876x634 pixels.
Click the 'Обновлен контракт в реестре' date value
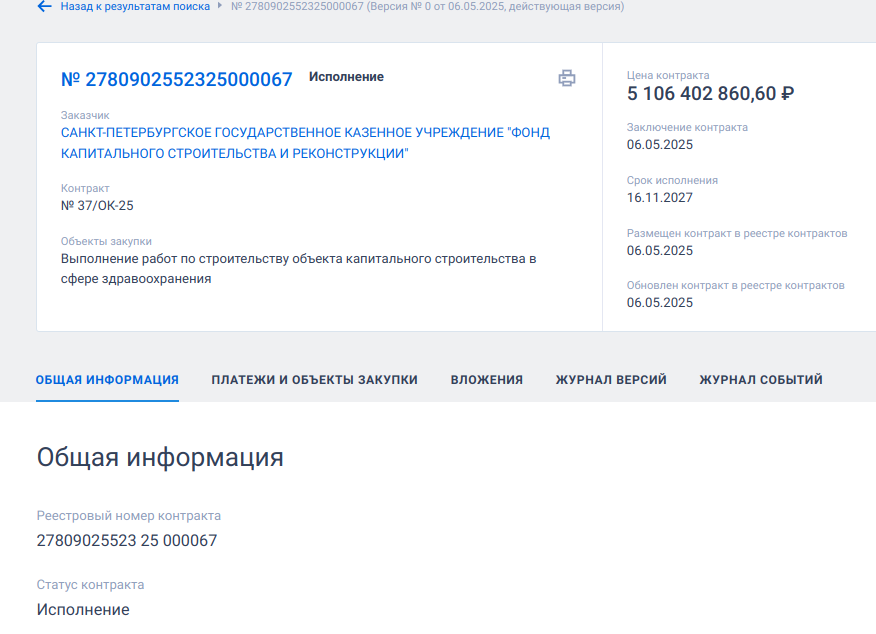(x=659, y=303)
